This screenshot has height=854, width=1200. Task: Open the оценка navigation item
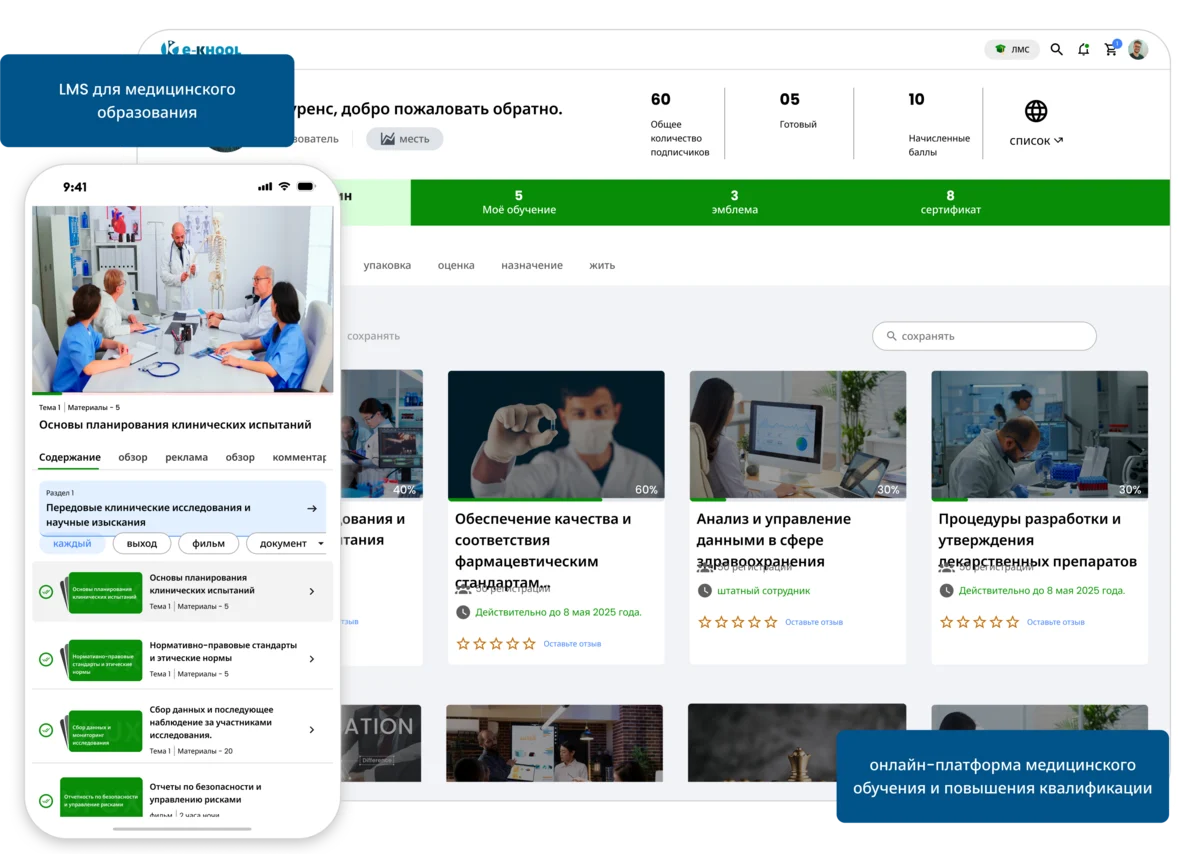coord(456,265)
